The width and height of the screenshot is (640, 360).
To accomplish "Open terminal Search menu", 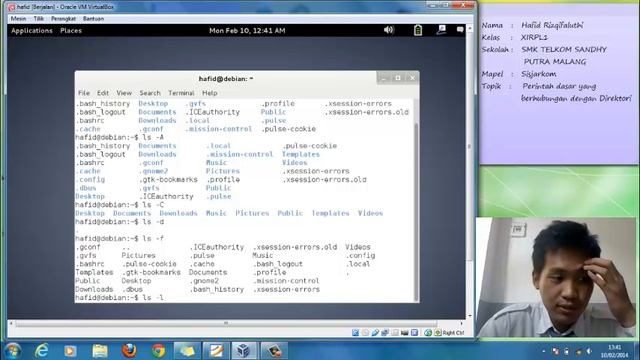I will tap(150, 93).
